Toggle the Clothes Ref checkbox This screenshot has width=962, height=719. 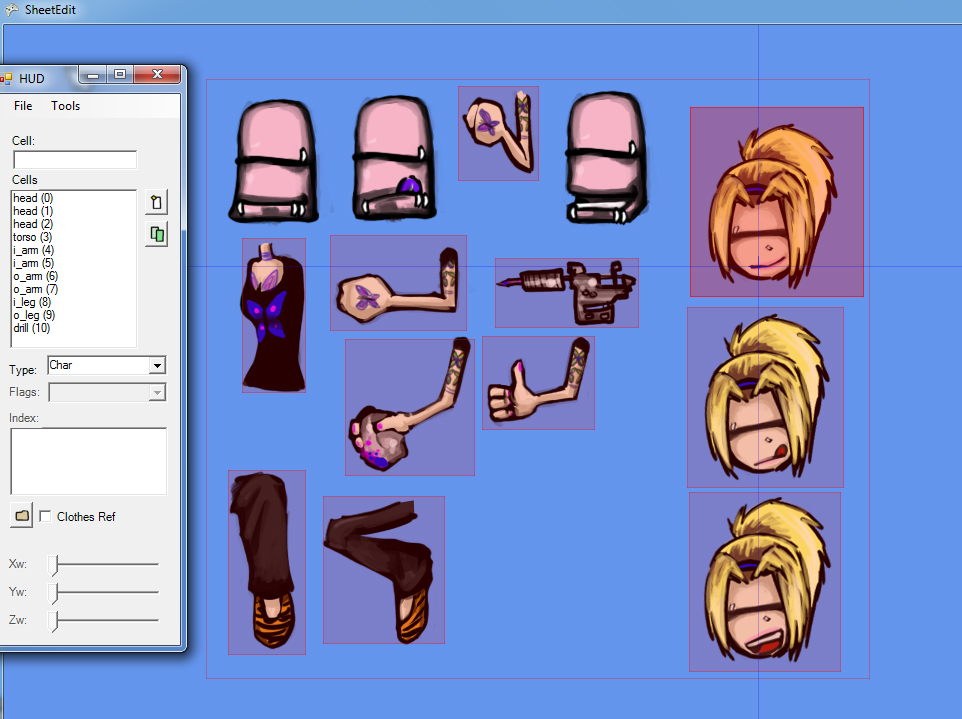(45, 517)
